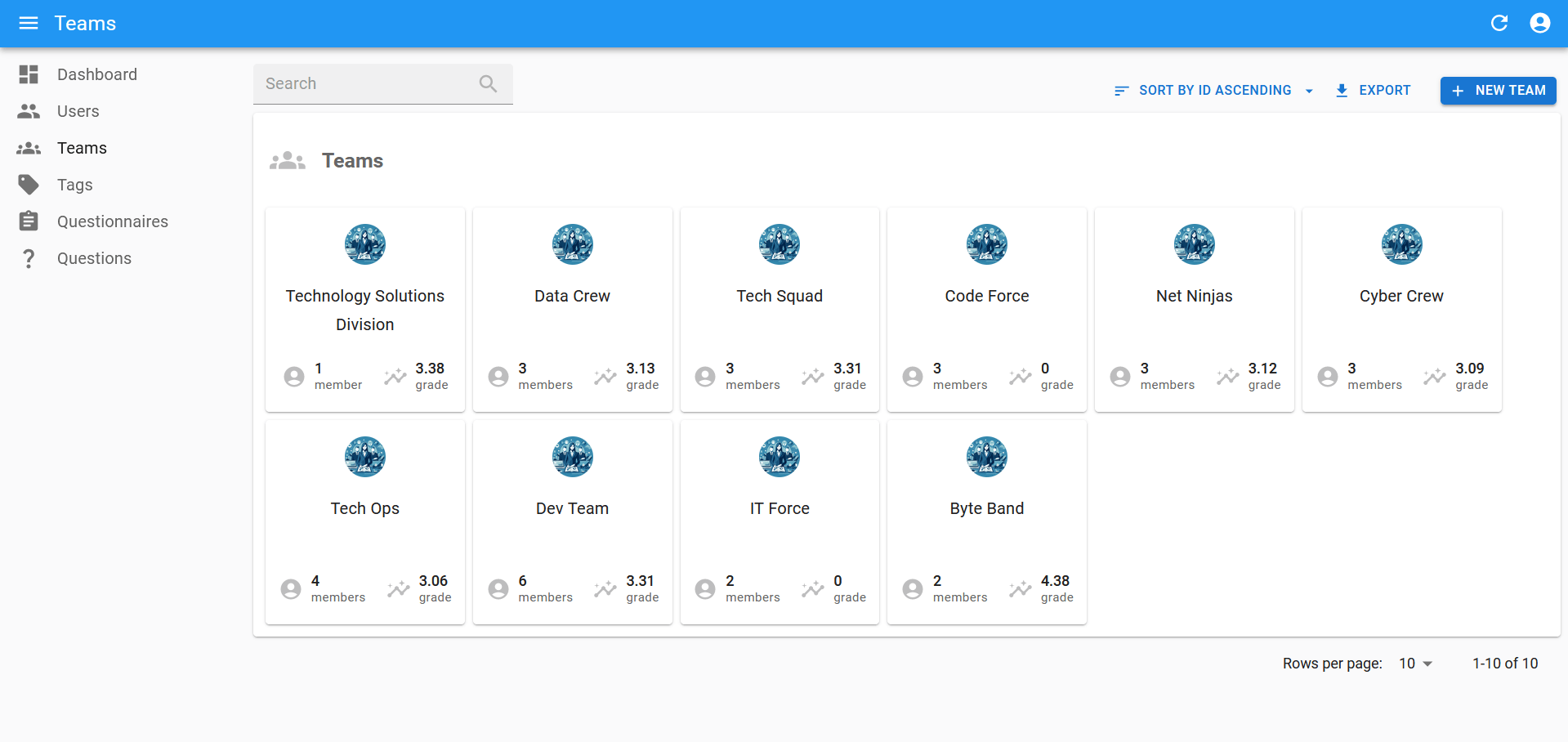Click the 3.12 grade on Net Ninjas
1568x742 pixels.
[1262, 369]
